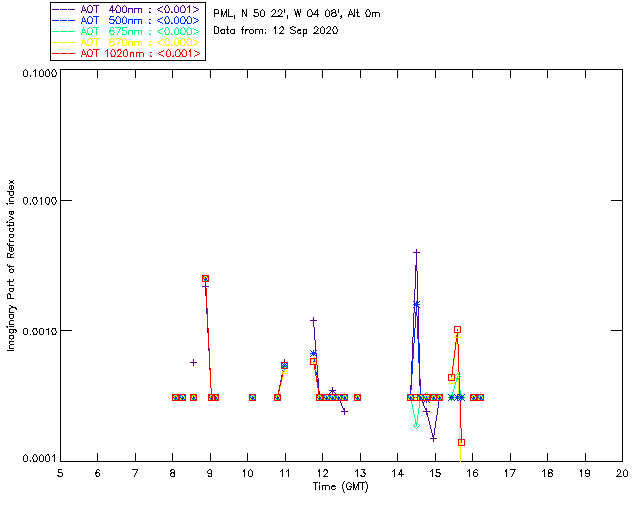This screenshot has width=640, height=512.
Task: Click the AOT 870nm legend entry
Action: coord(127,42)
